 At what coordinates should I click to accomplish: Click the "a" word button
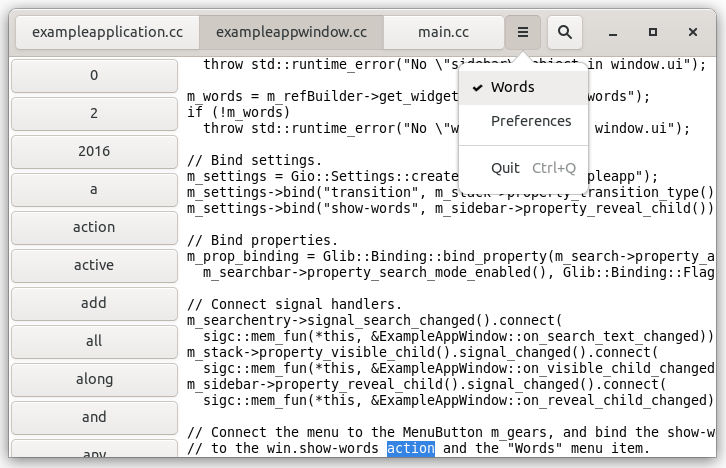pos(94,190)
